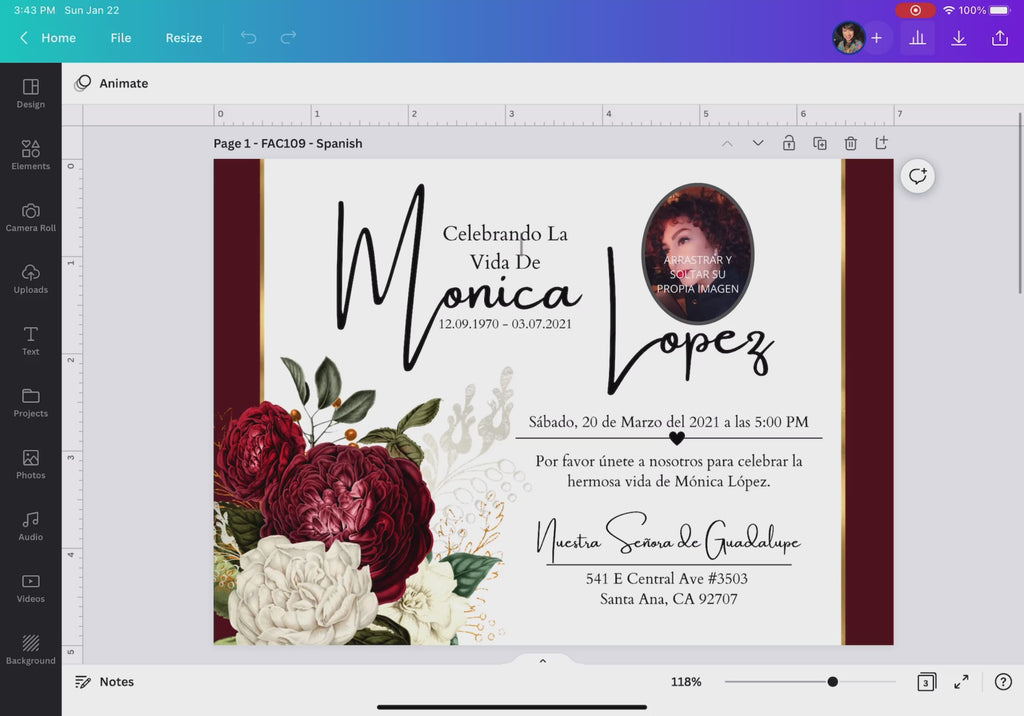Viewport: 1024px width, 716px height.
Task: Move page up chevron
Action: [x=727, y=143]
